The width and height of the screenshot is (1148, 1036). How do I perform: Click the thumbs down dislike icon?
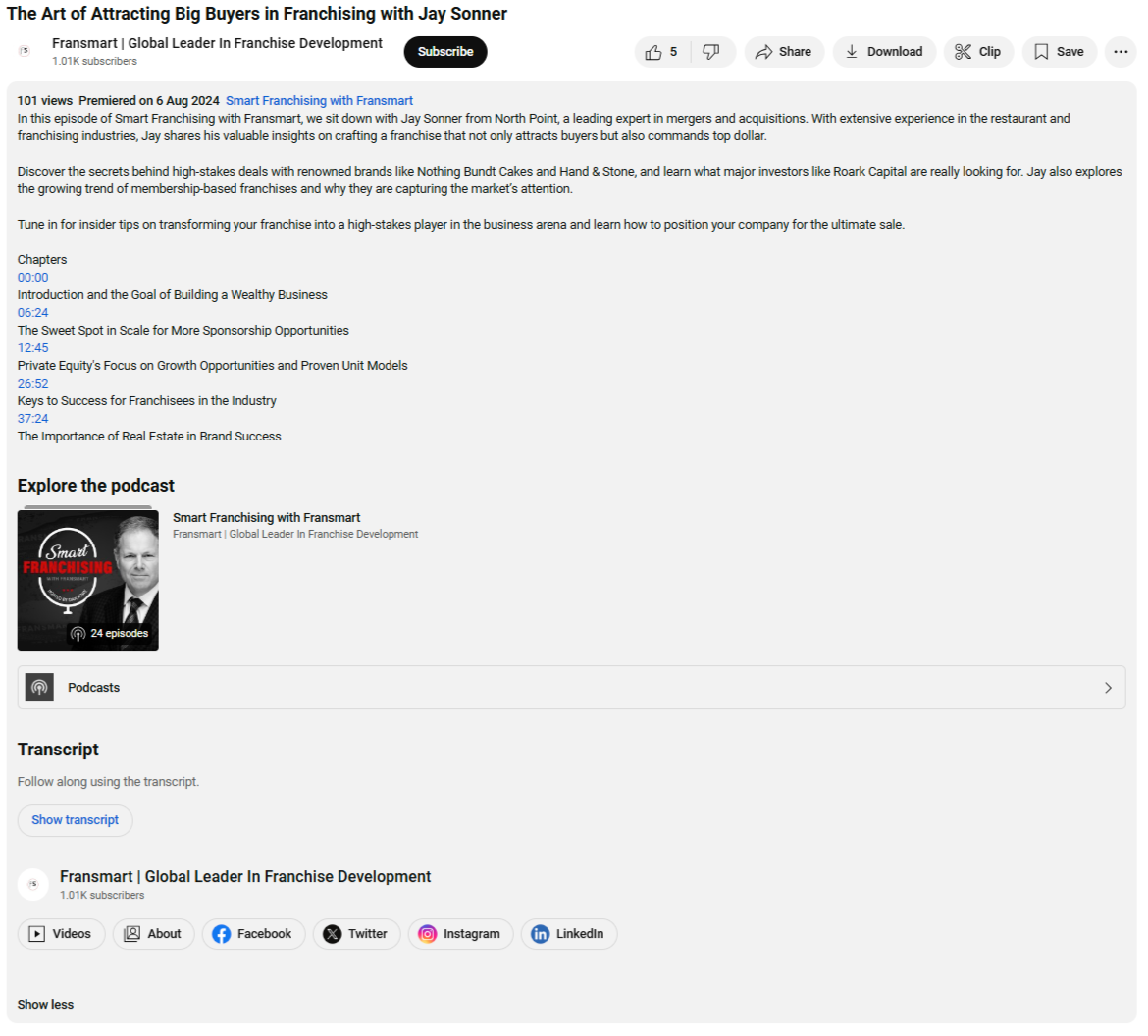(x=711, y=52)
